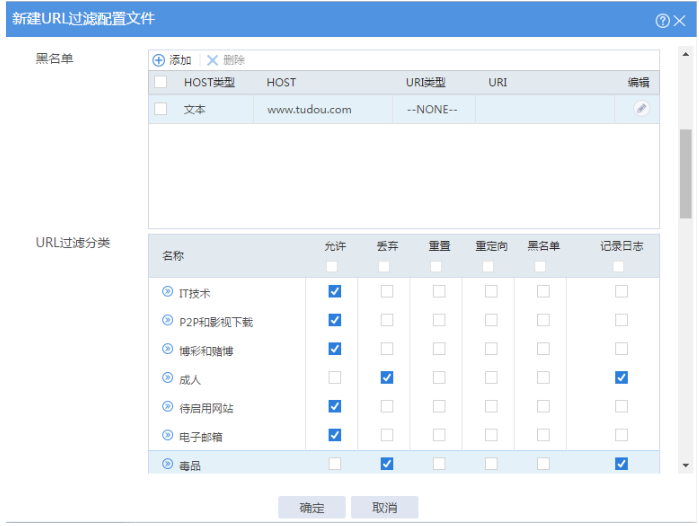Image resolution: width=699 pixels, height=526 pixels.
Task: Uncheck 允许 for 博彩和赌博
Action: (335, 349)
